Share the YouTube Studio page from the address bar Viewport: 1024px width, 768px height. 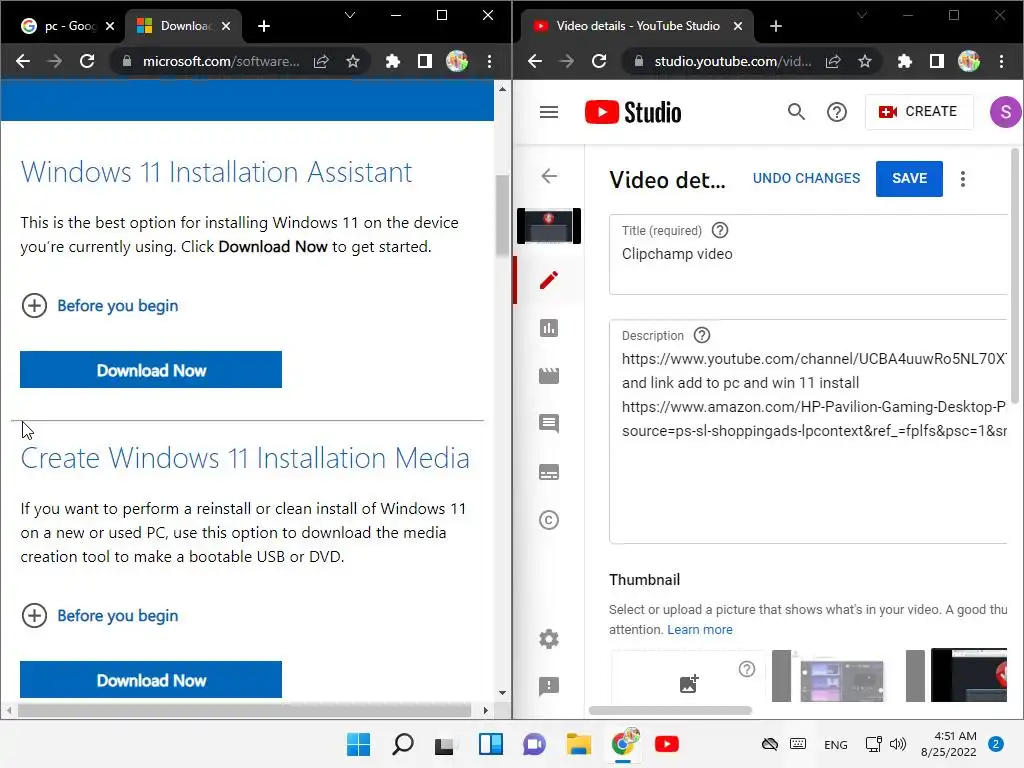pos(833,61)
